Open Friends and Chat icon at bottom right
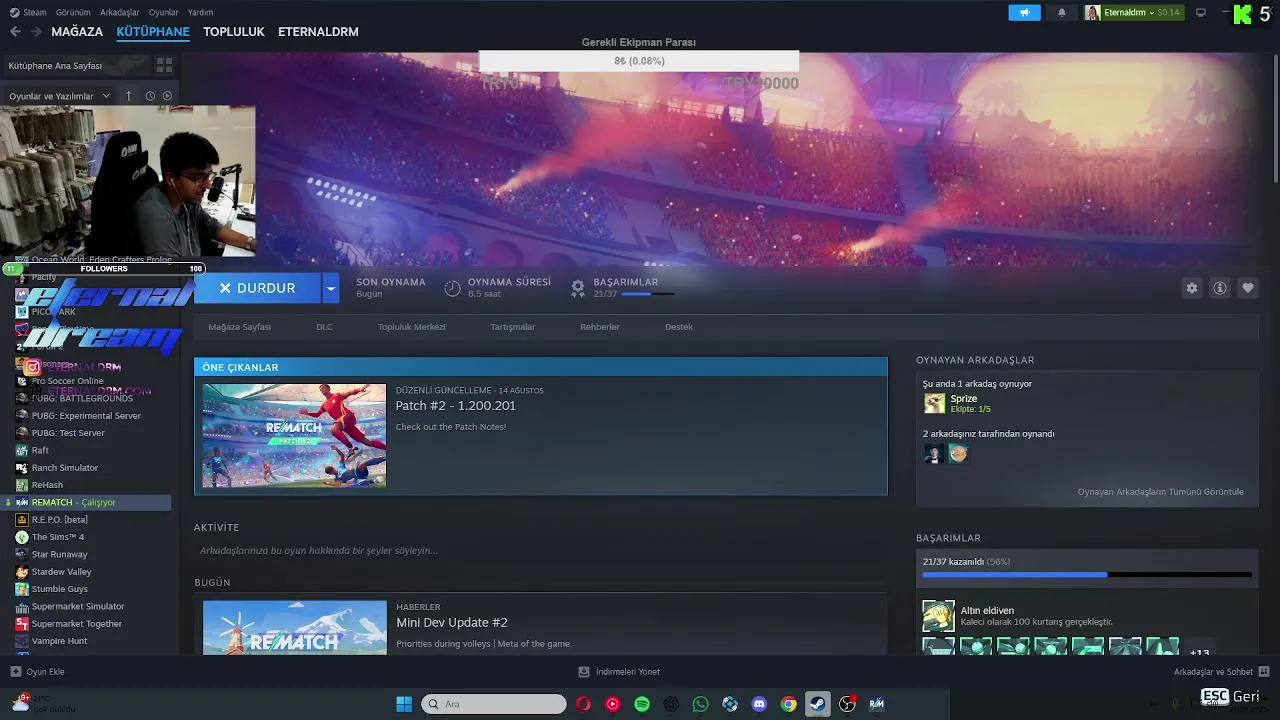 coord(1264,672)
